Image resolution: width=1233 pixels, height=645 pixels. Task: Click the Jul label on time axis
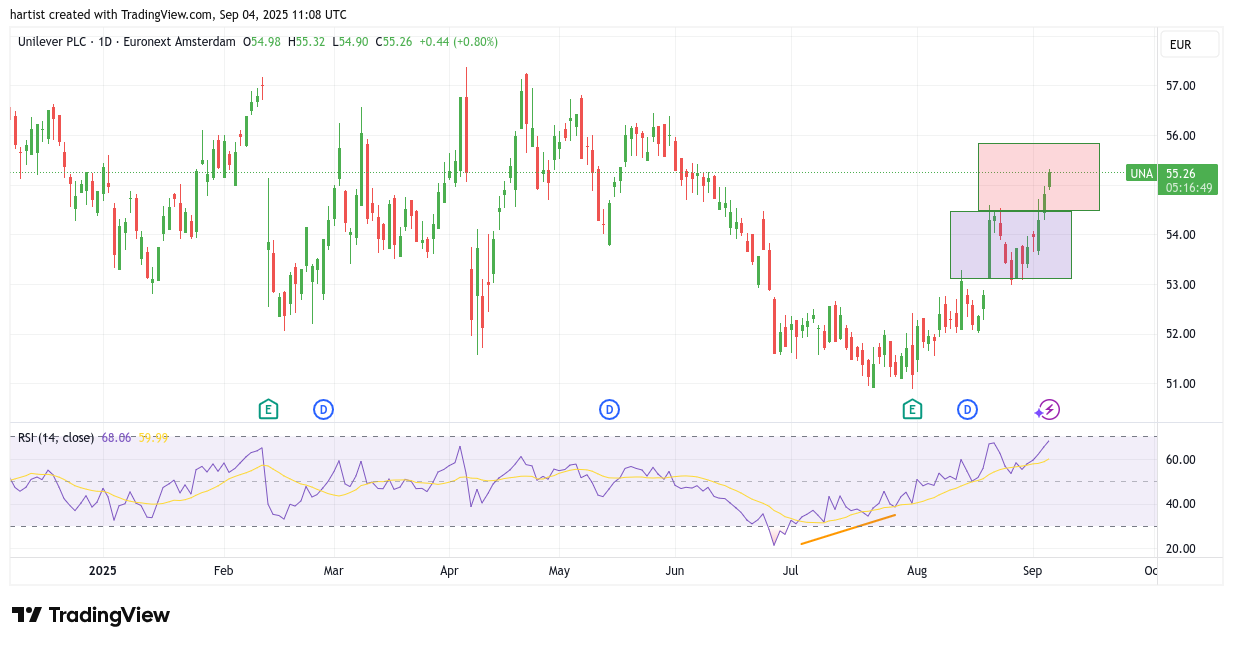tap(790, 571)
